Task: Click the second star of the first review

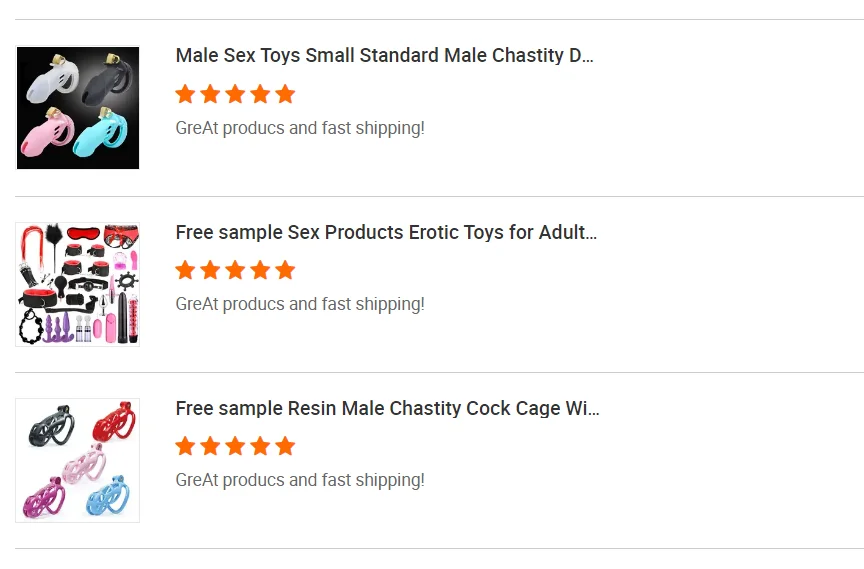Action: pos(210,94)
